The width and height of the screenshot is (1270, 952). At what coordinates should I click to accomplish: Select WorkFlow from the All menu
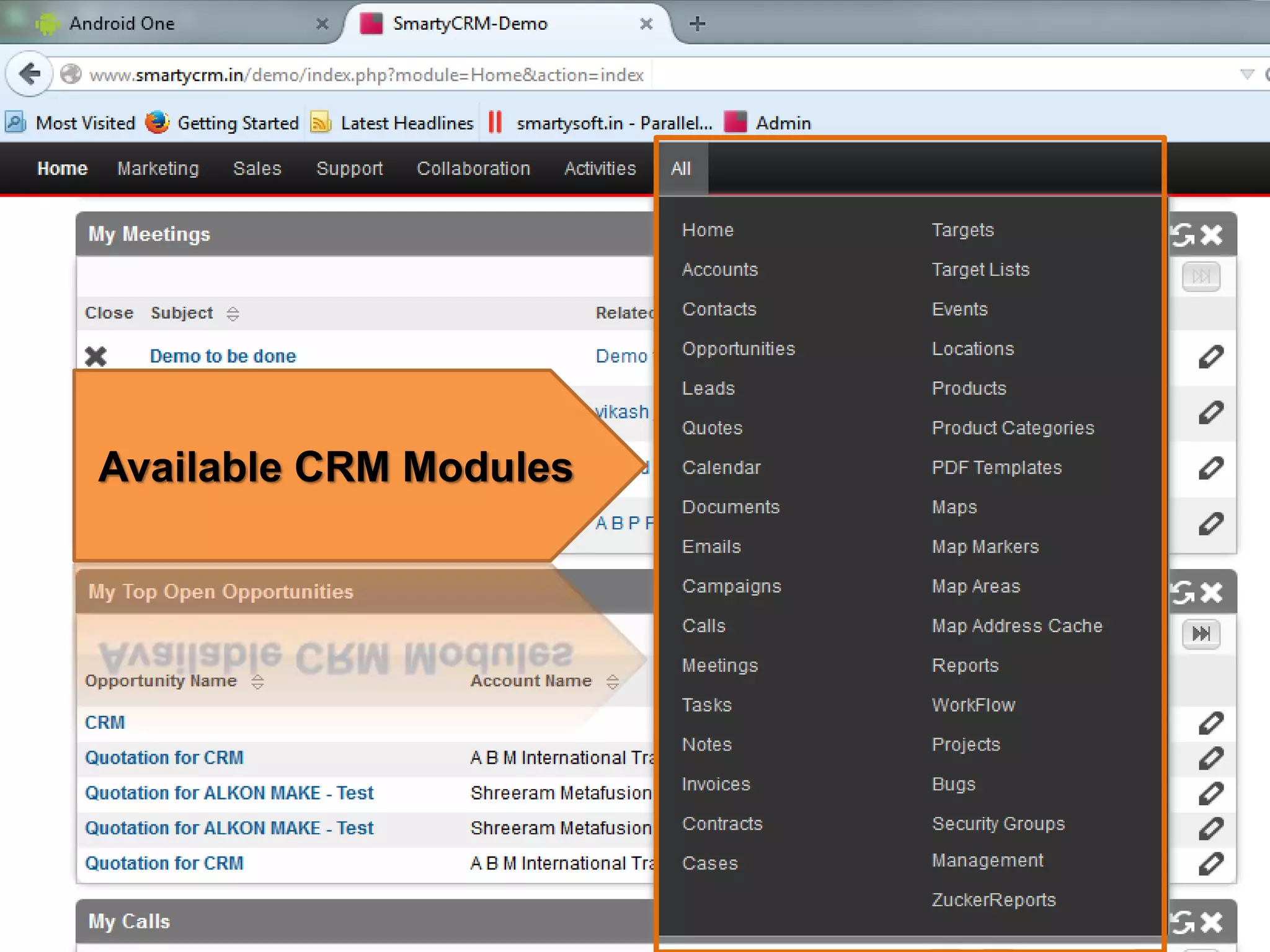pyautogui.click(x=974, y=705)
